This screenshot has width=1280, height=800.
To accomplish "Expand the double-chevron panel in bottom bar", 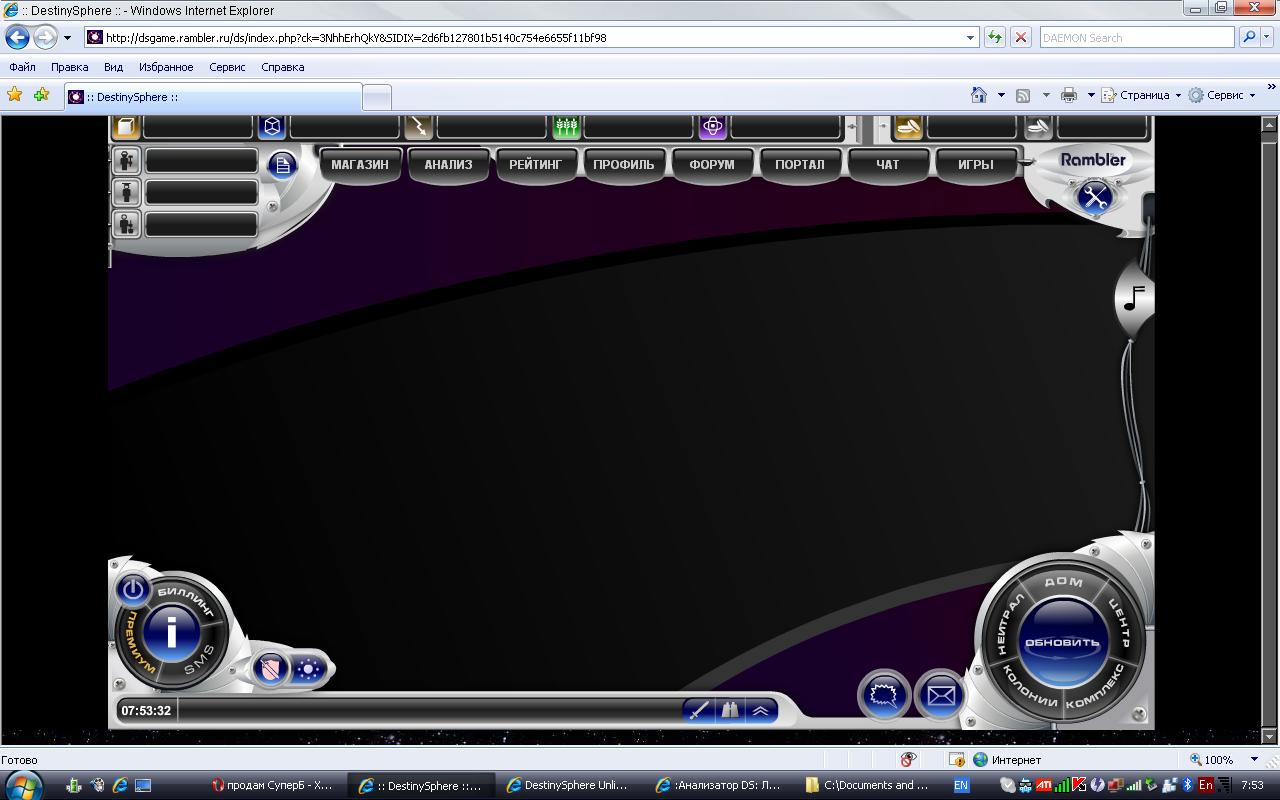I will [x=761, y=710].
